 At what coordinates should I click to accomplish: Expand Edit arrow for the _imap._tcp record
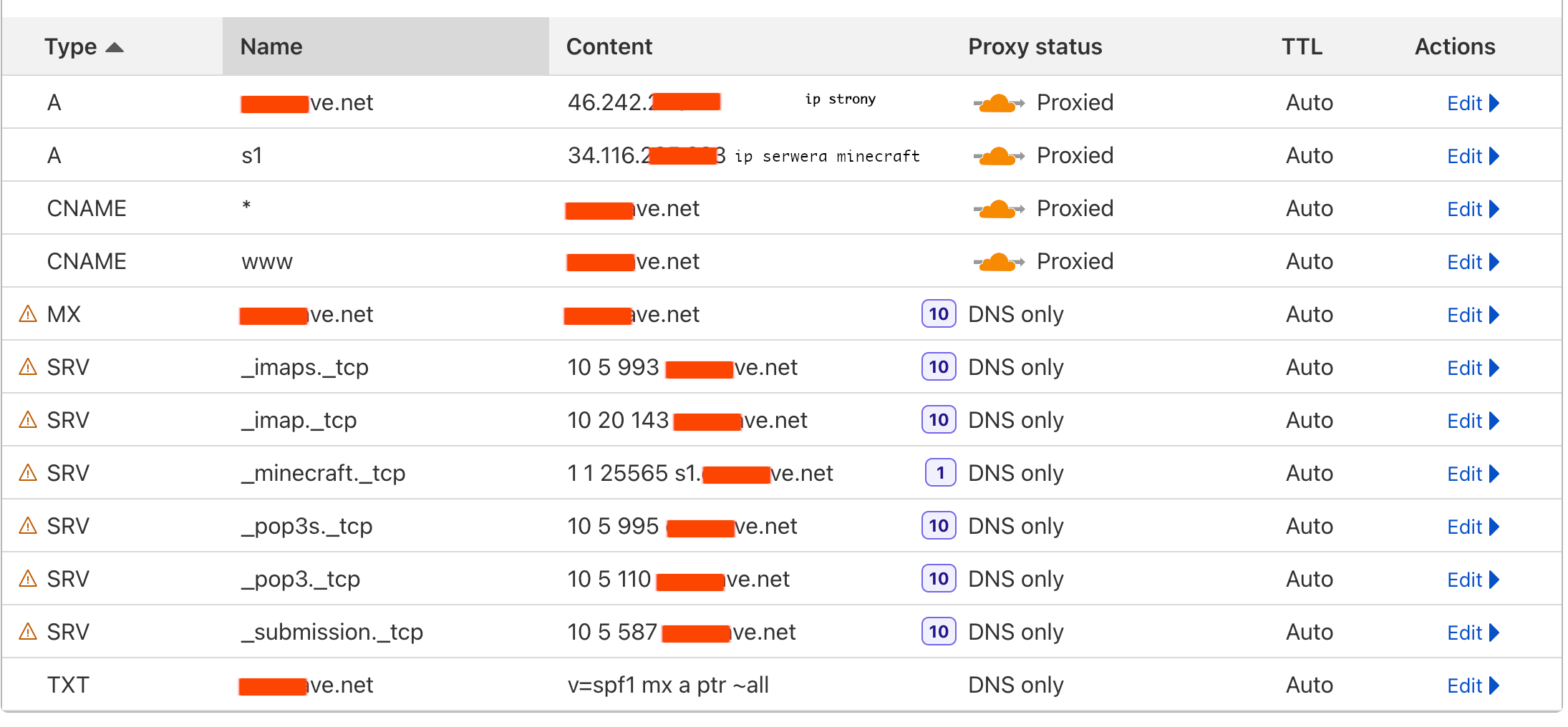click(1494, 421)
